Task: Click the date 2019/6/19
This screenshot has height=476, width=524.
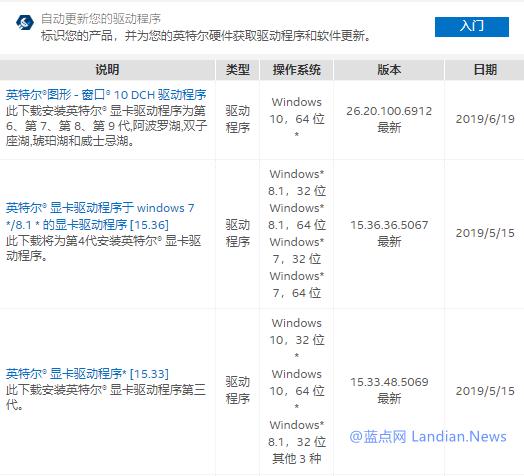Action: [485, 119]
